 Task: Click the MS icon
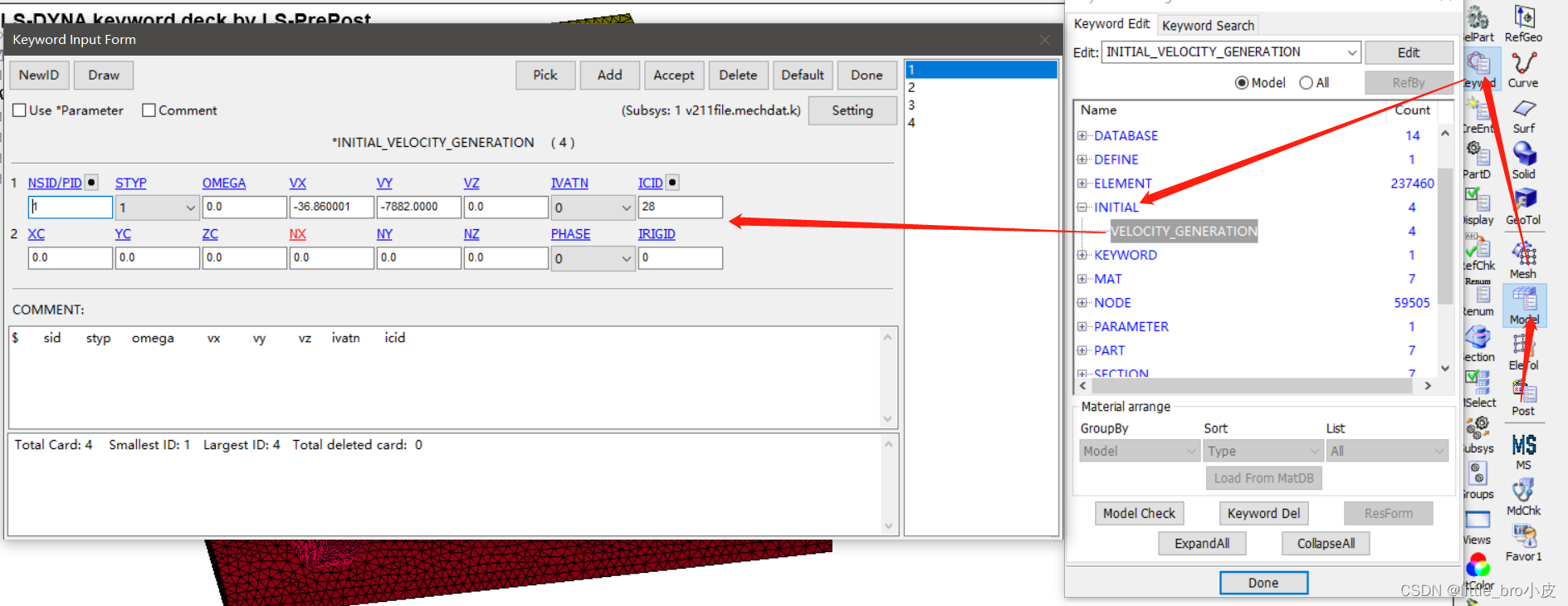pyautogui.click(x=1524, y=452)
